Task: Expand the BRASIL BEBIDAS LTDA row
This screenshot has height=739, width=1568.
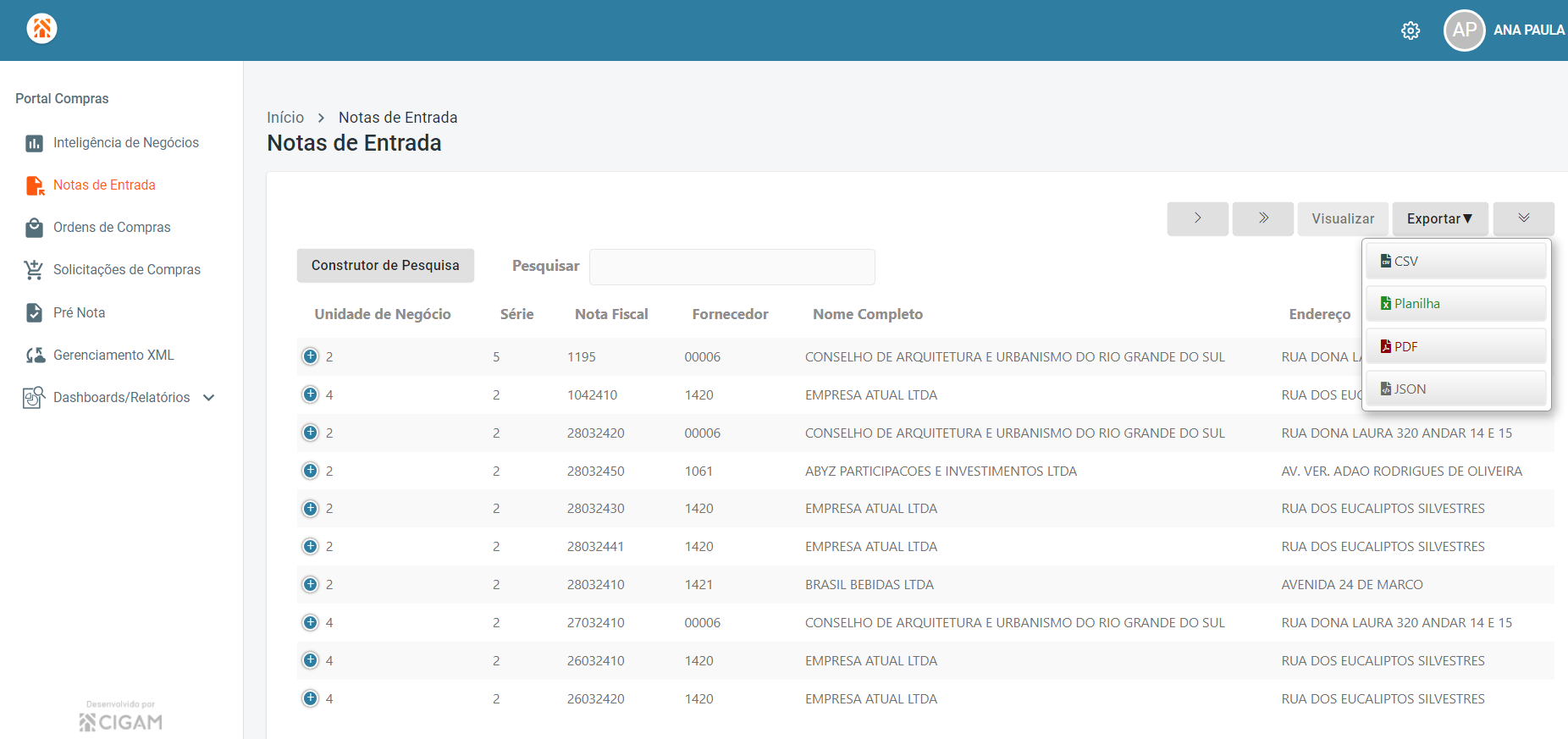Action: 311,584
